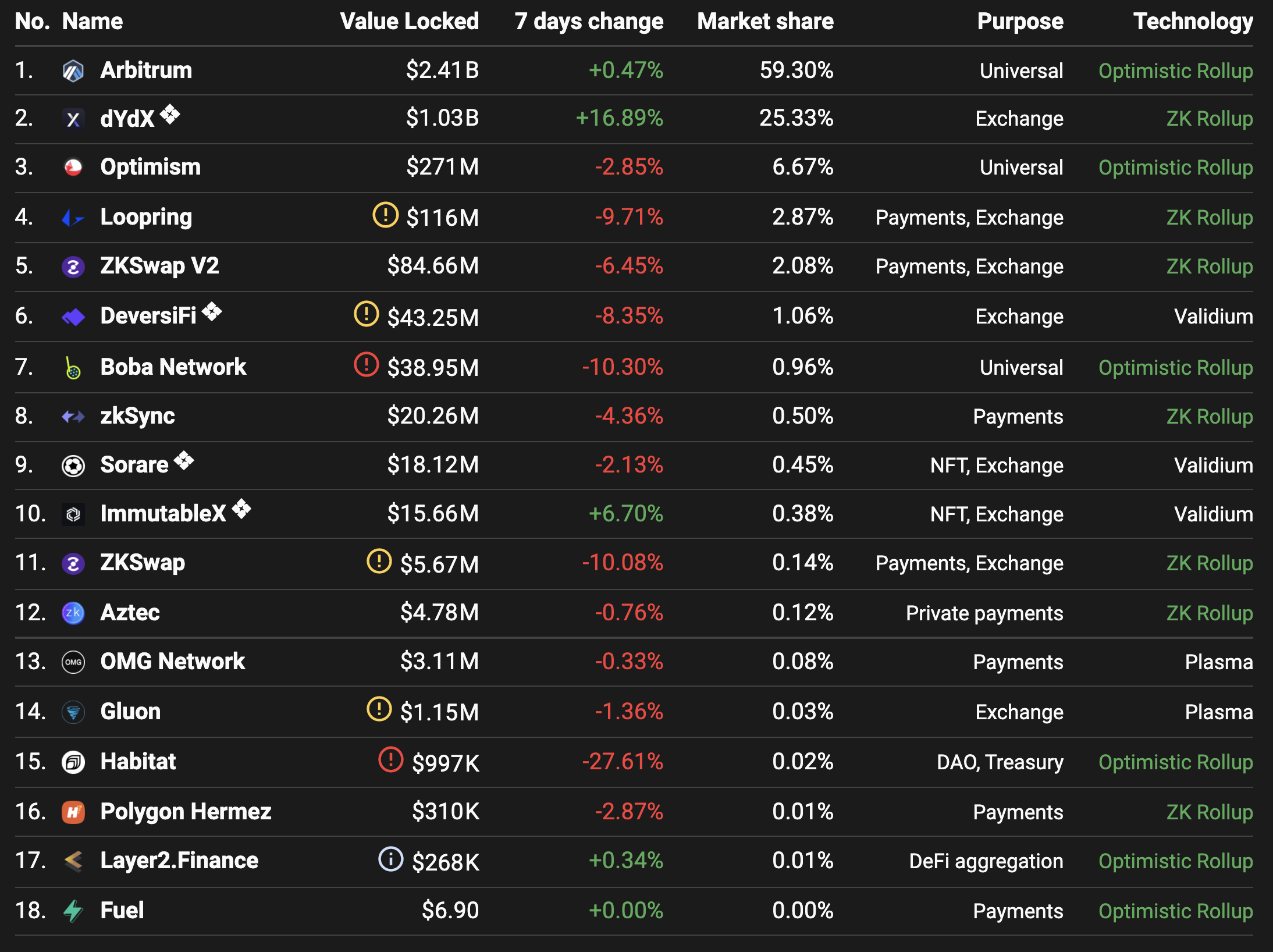
Task: Click the info icon beside Layer2.Finance value
Action: coord(390,859)
